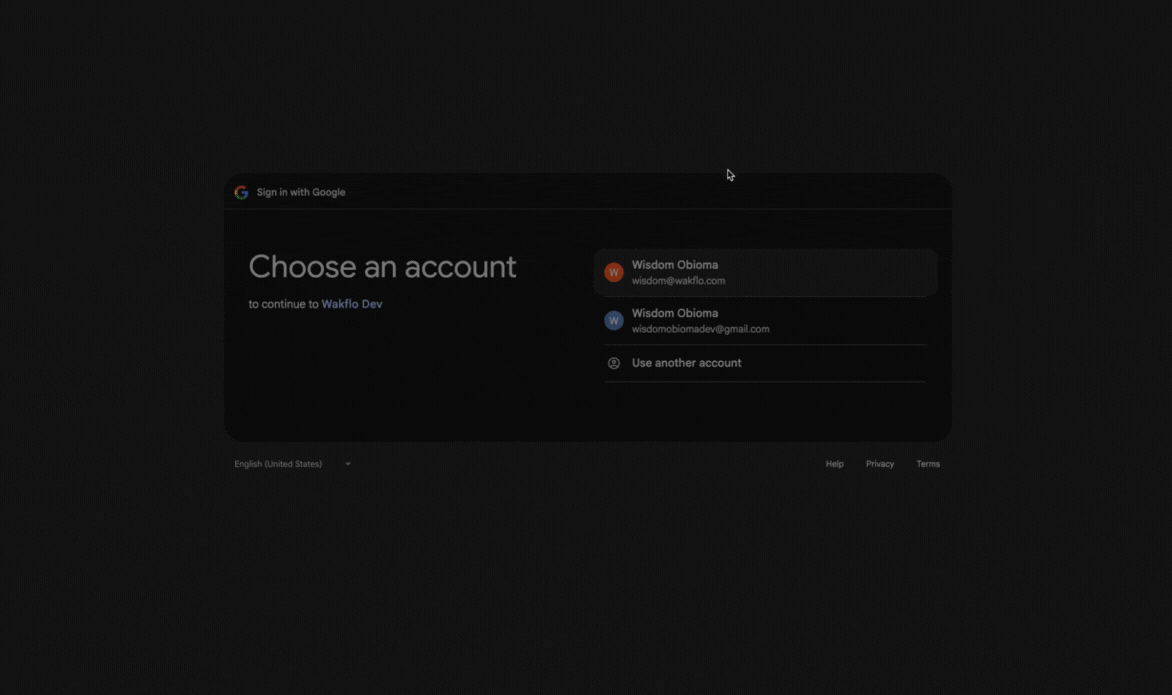Click the person icon next to Use another account
The height and width of the screenshot is (695, 1172).
pyautogui.click(x=613, y=363)
